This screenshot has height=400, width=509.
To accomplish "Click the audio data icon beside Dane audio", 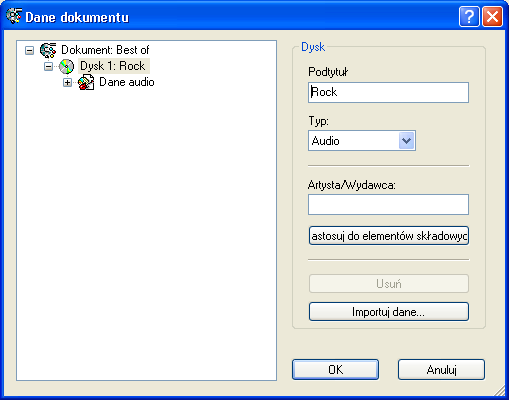I will (86, 82).
